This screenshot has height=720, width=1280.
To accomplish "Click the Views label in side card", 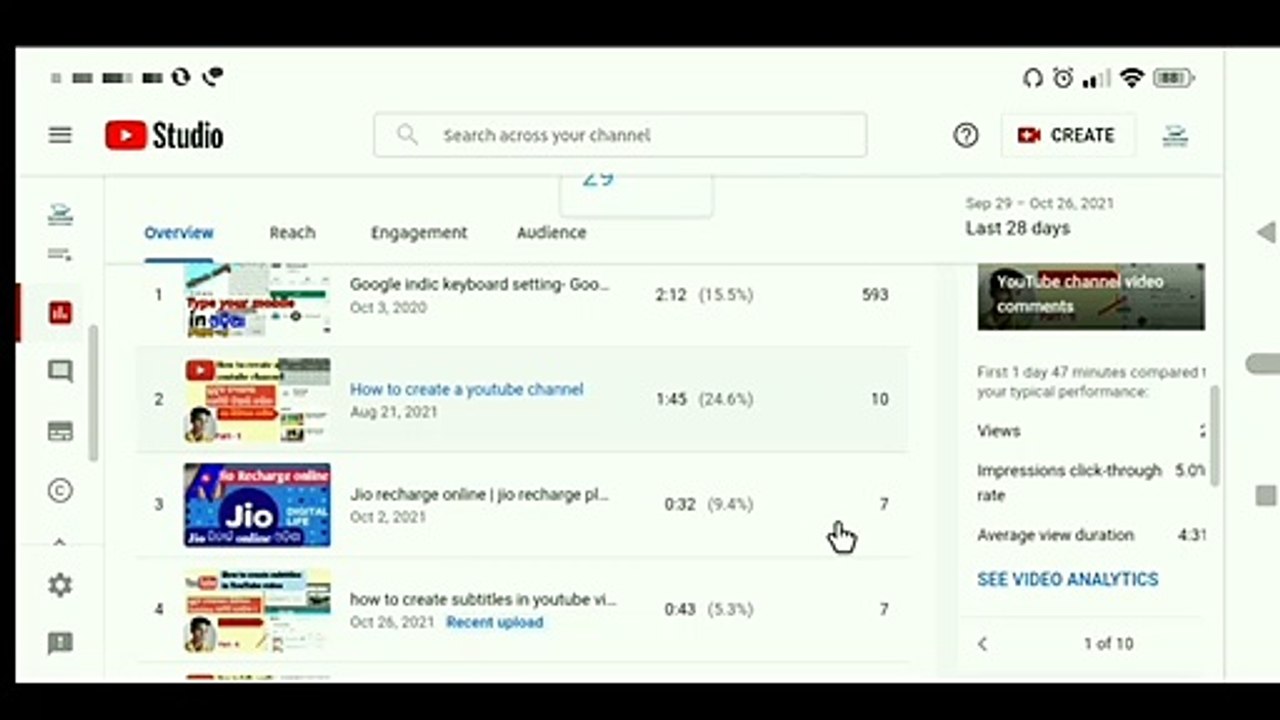I will [x=998, y=431].
